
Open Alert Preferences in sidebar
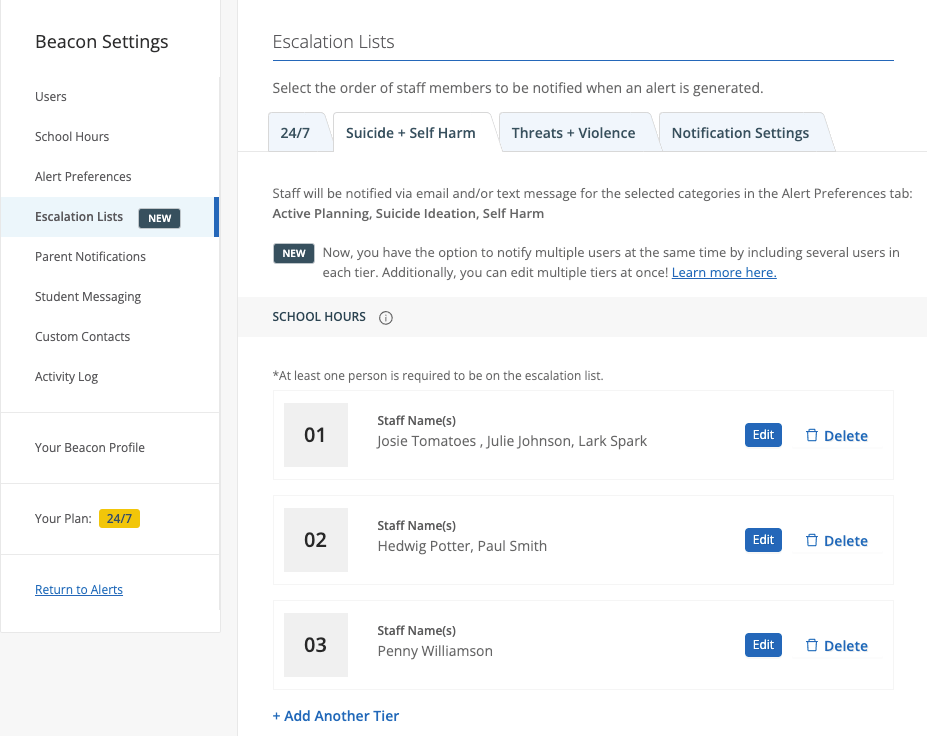coord(83,177)
